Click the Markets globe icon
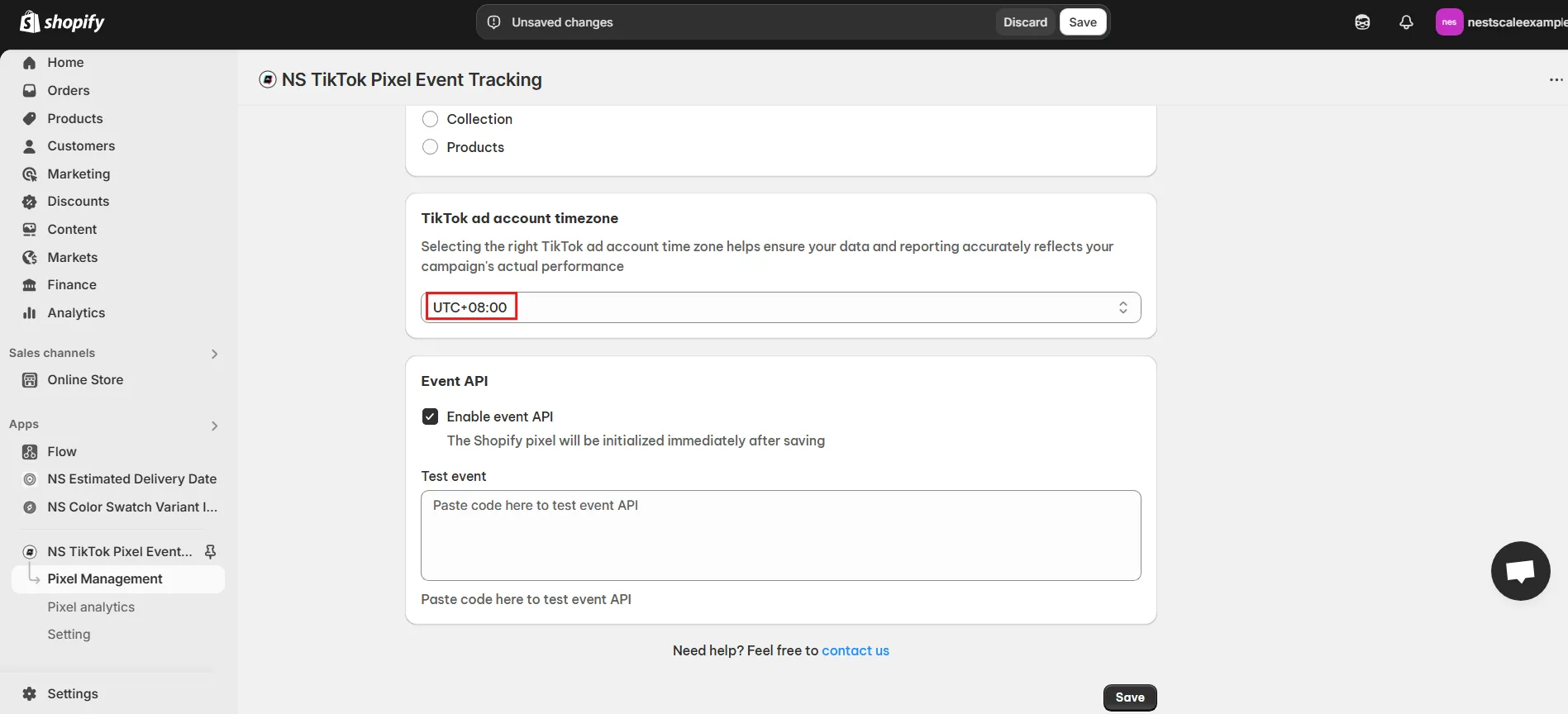This screenshot has width=1568, height=714. tap(30, 258)
